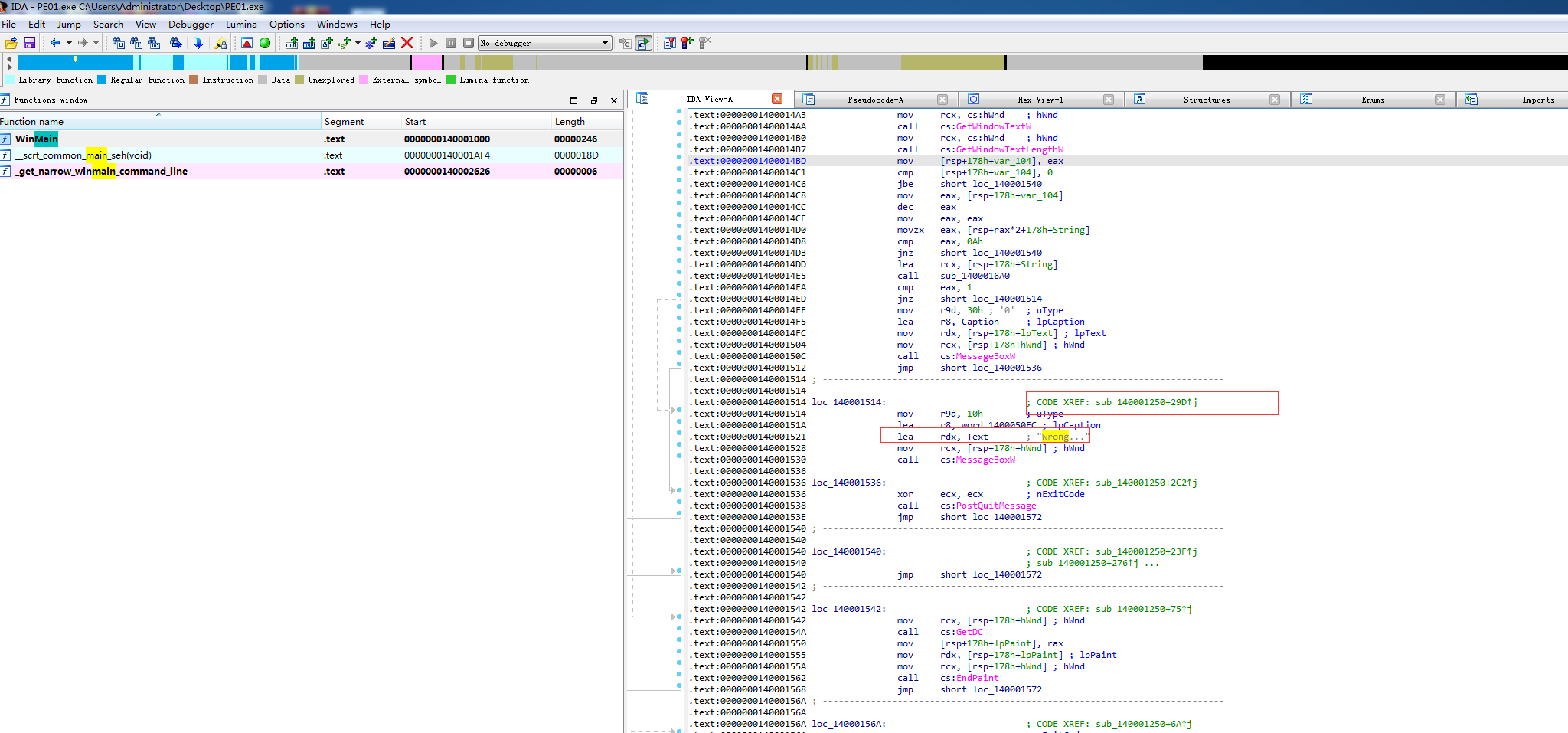The height and width of the screenshot is (733, 1568).
Task: Sort by the Segment column header
Action: pyautogui.click(x=344, y=121)
